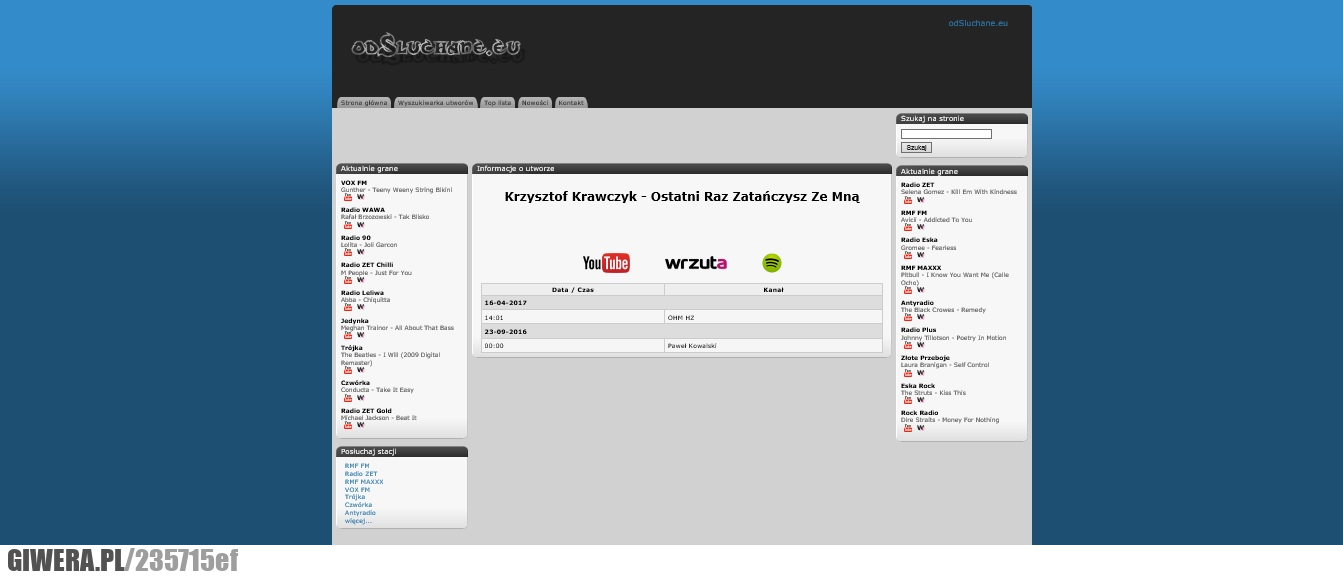1343x576 pixels.
Task: Click the large Wrzuta logo
Action: coord(696,263)
